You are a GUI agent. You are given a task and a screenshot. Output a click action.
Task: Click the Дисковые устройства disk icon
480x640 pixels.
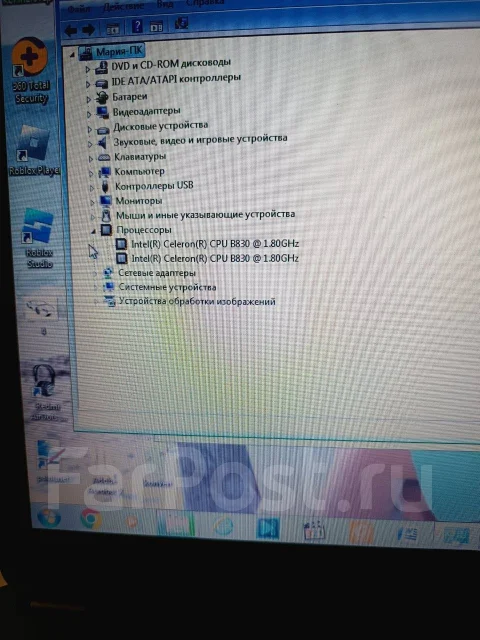103,129
